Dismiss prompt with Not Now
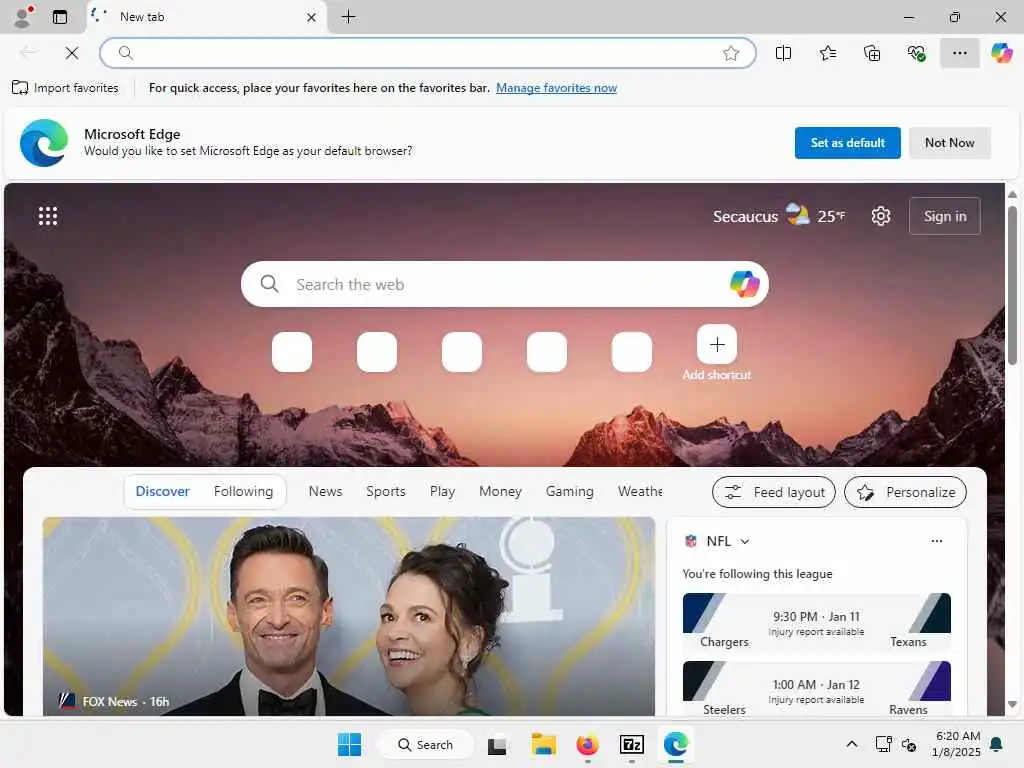Viewport: 1024px width, 768px height. (x=949, y=142)
